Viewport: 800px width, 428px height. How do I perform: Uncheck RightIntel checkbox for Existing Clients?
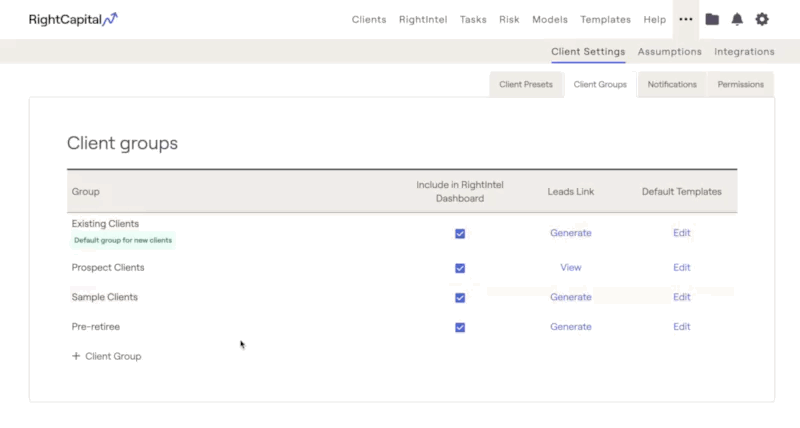pos(460,234)
